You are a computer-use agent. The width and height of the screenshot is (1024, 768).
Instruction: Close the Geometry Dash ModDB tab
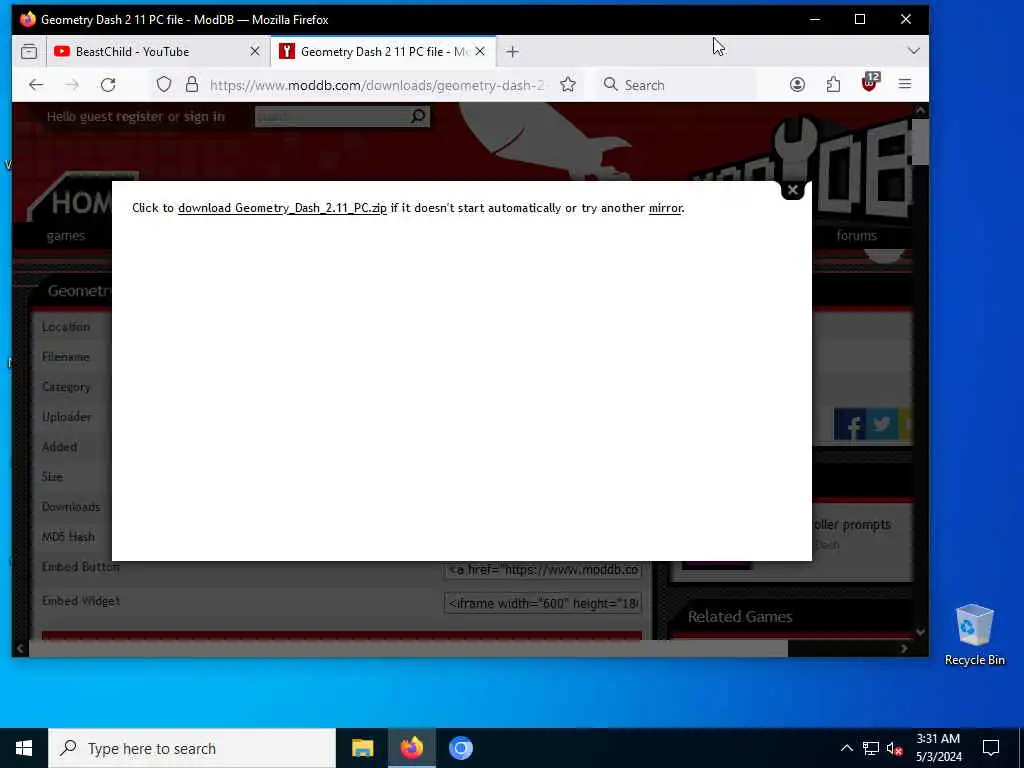pyautogui.click(x=480, y=51)
